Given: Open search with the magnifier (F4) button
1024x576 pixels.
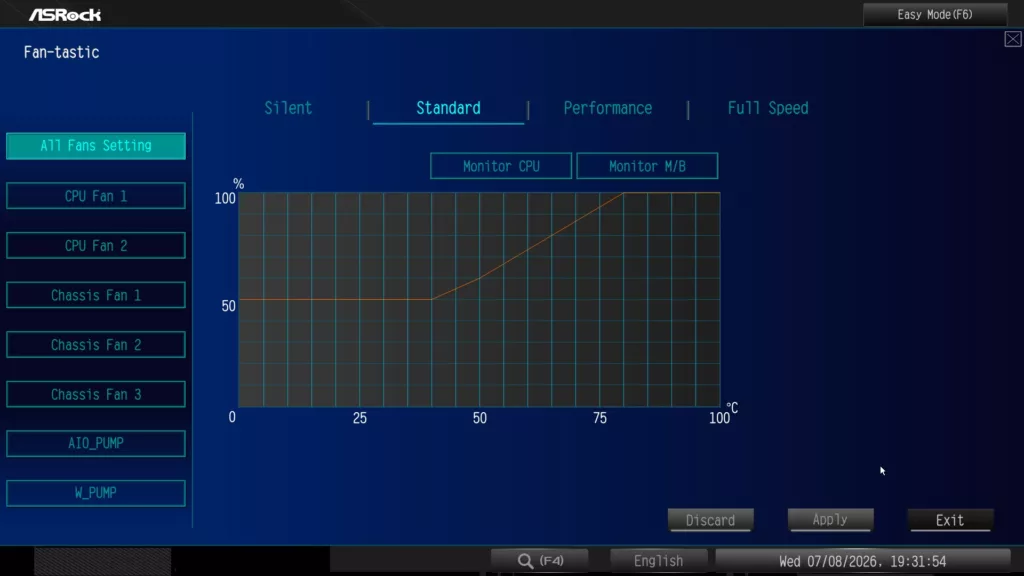Looking at the screenshot, I should (539, 561).
